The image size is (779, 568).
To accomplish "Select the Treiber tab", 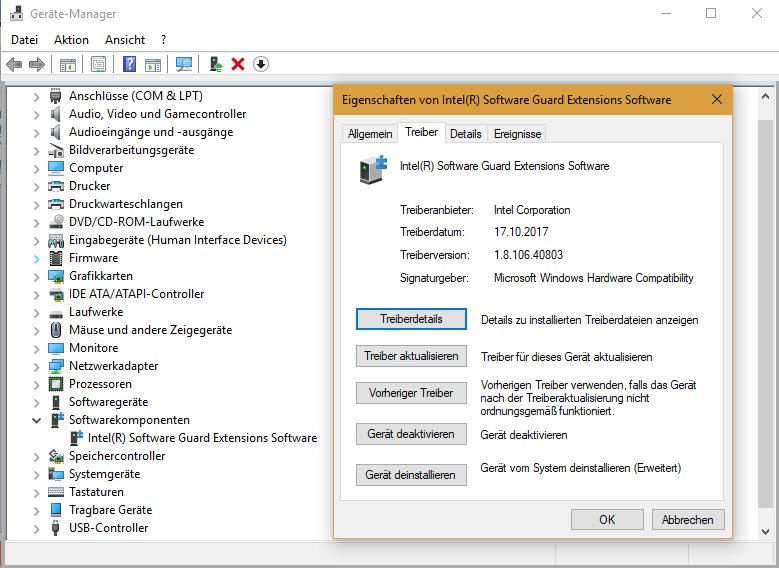I will pos(421,132).
